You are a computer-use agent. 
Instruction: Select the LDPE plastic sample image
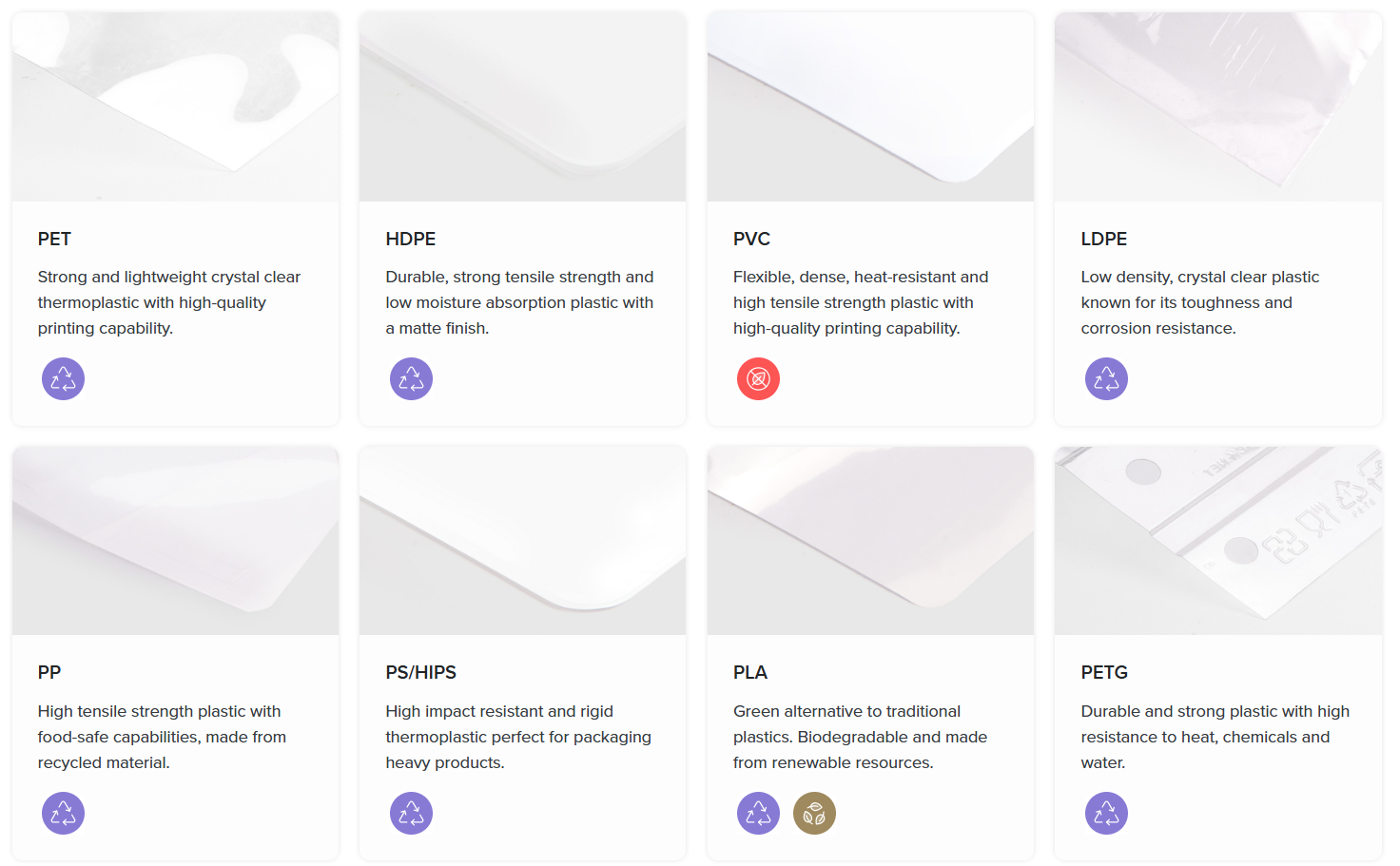click(1218, 106)
